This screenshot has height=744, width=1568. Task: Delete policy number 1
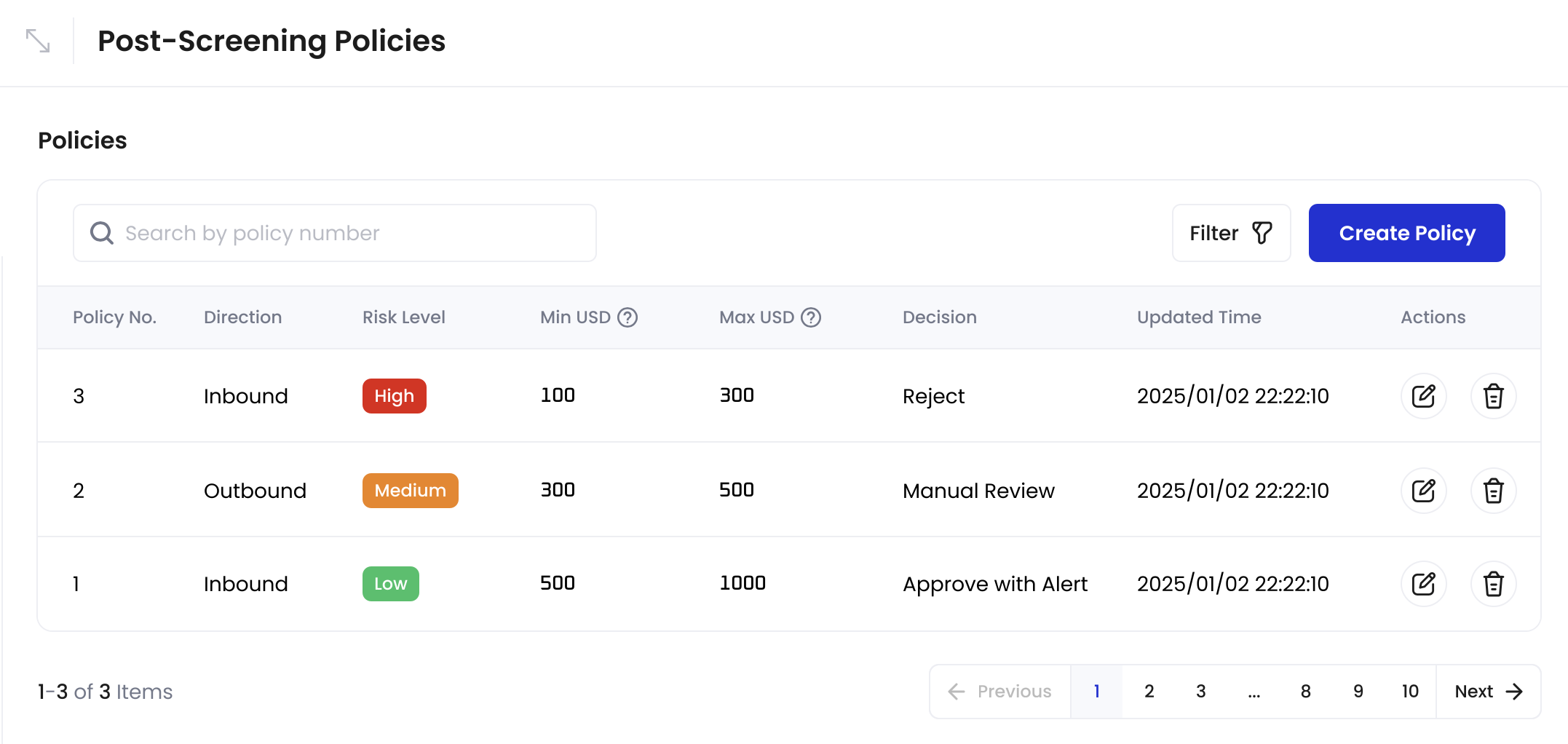click(1493, 584)
